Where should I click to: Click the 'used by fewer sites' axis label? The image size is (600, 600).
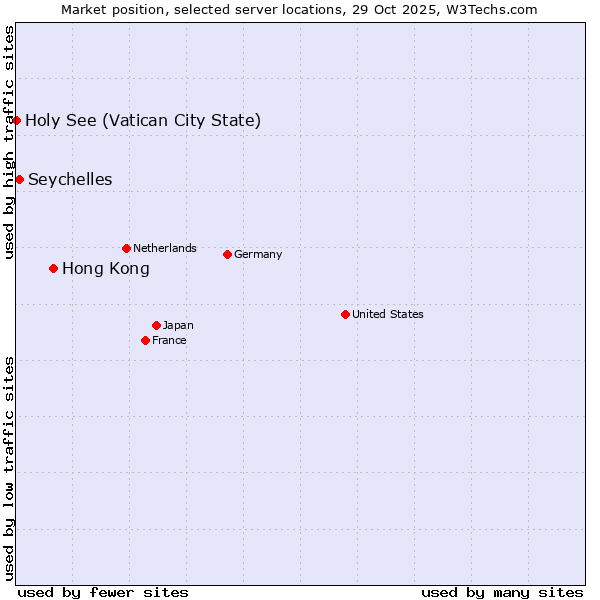tap(103, 592)
